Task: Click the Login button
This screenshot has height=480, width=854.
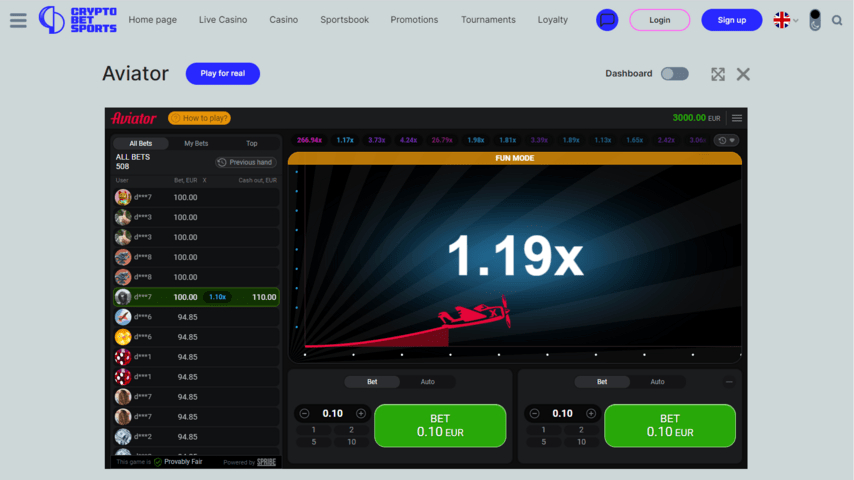Action: (660, 20)
